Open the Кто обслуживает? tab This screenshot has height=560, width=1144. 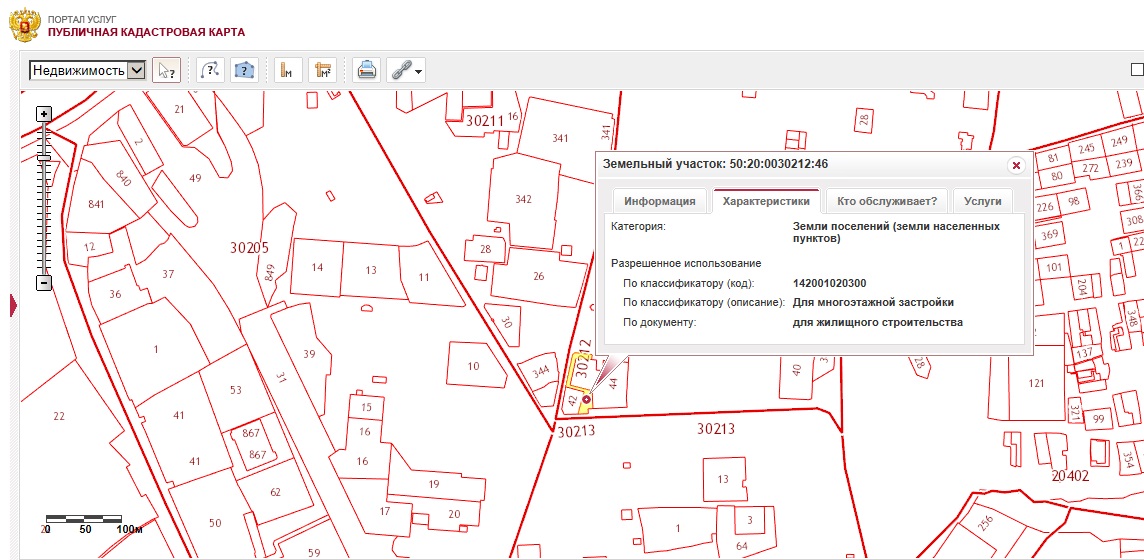pyautogui.click(x=886, y=201)
